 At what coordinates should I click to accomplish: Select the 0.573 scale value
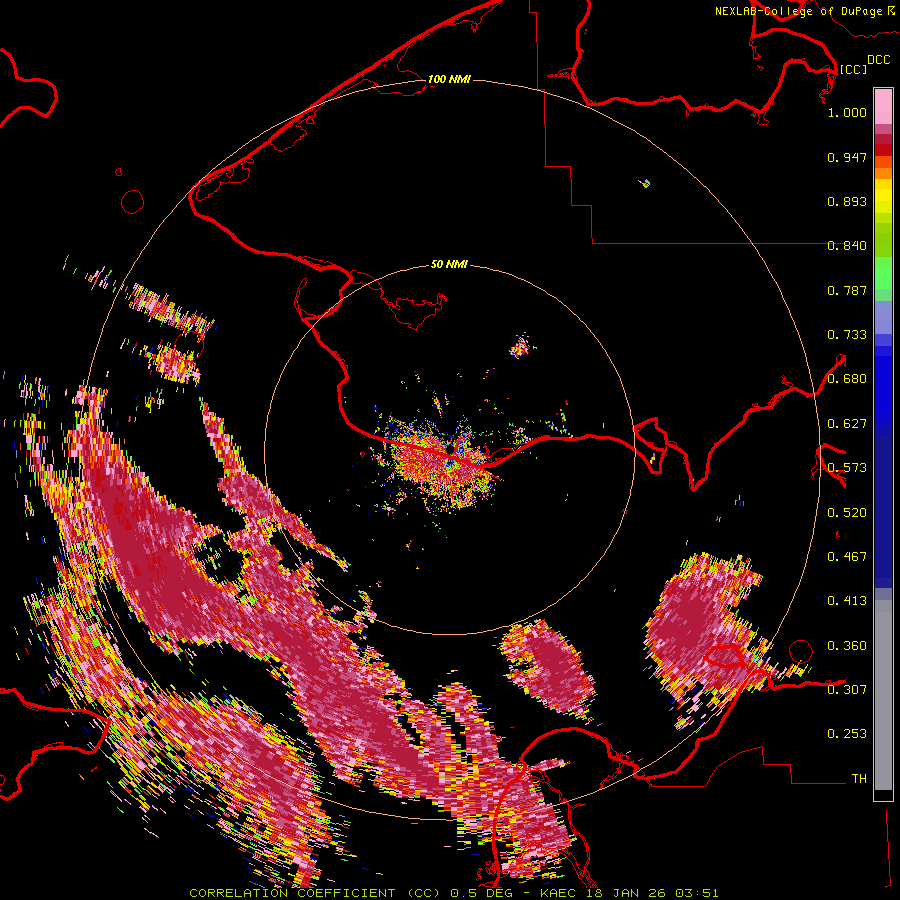point(847,468)
